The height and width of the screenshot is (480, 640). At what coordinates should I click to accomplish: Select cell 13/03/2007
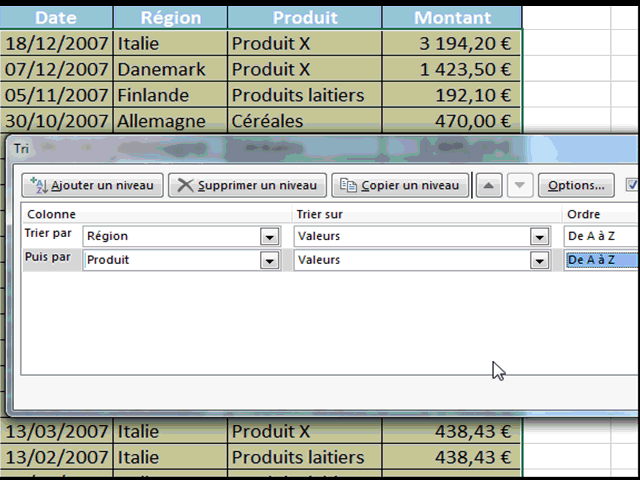[56, 431]
